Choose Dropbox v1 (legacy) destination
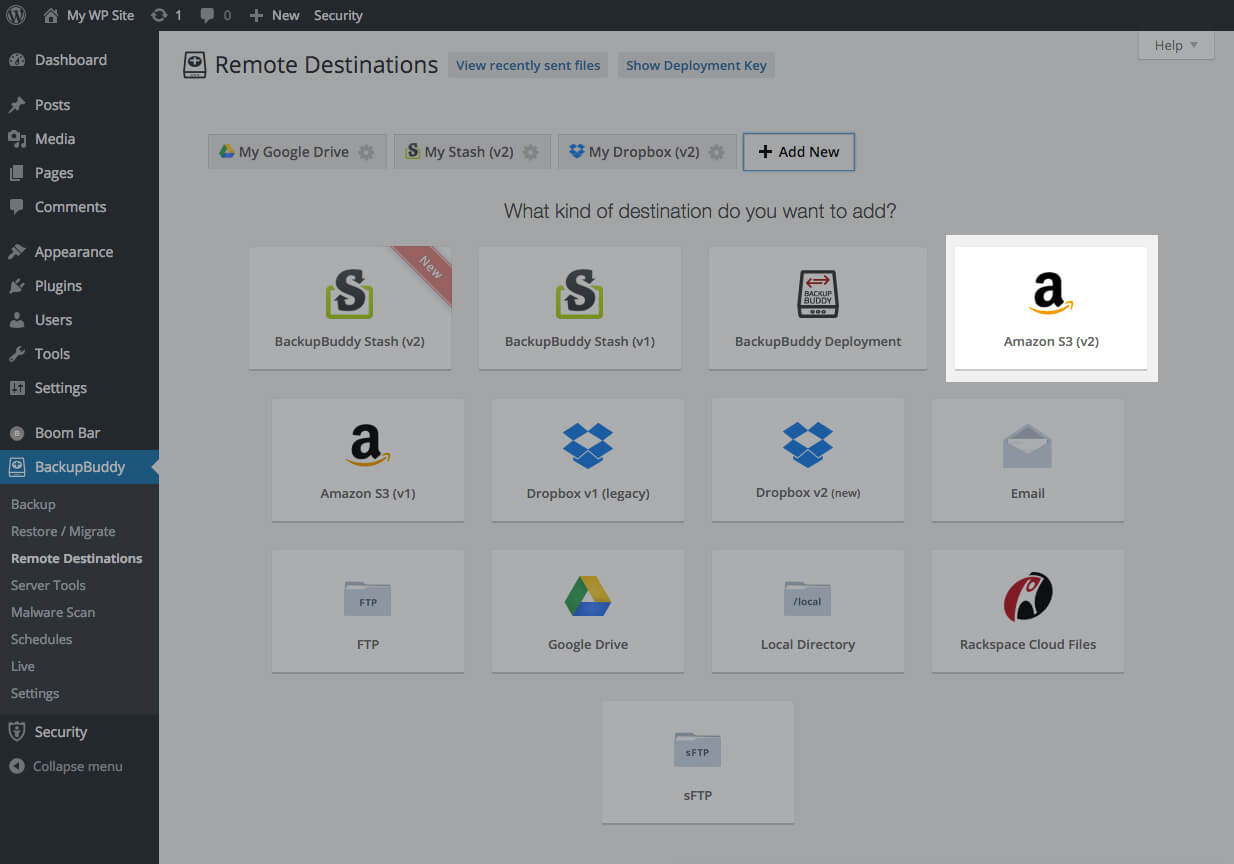This screenshot has height=864, width=1234. coord(588,460)
